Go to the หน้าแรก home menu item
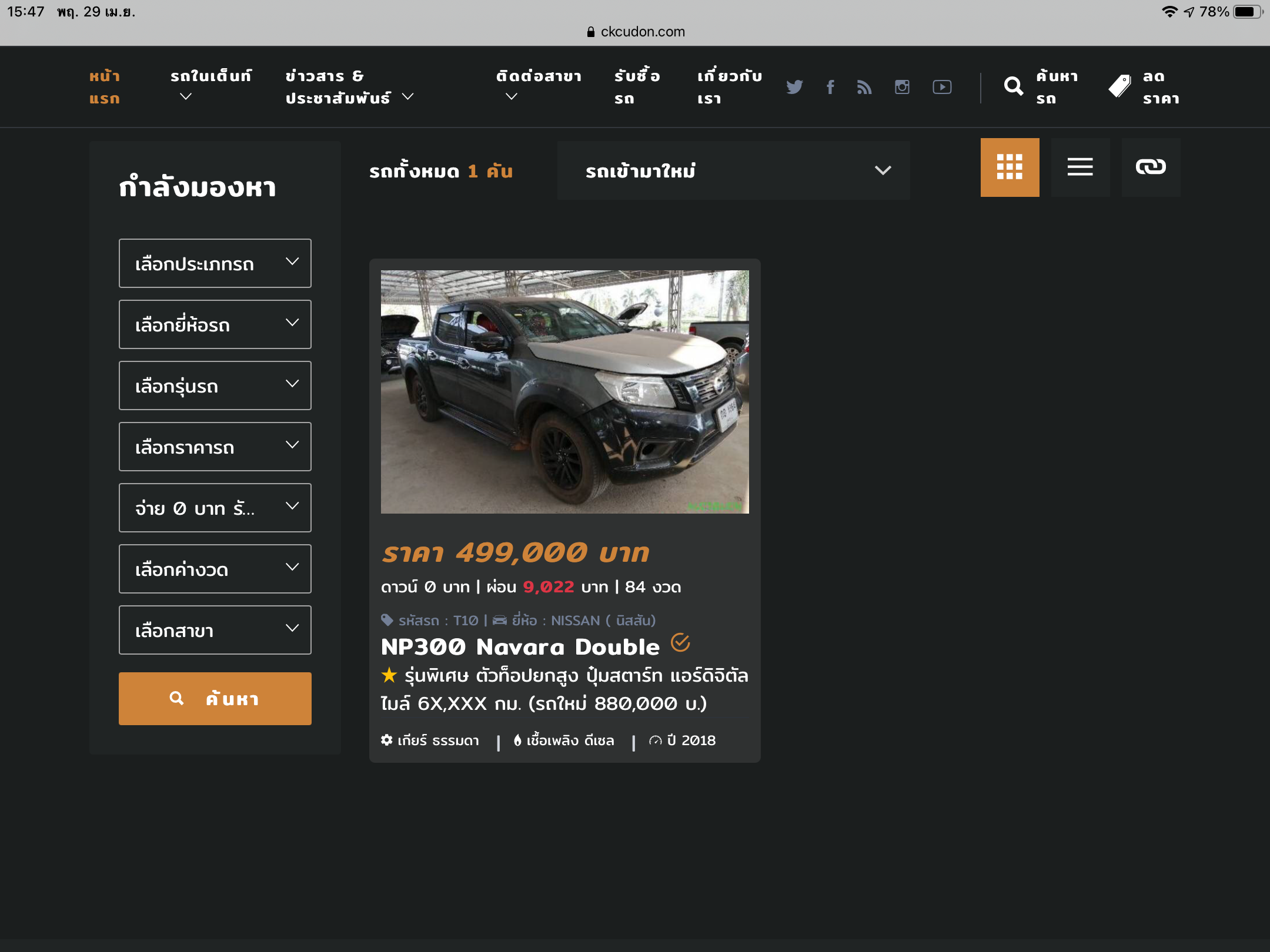 tap(105, 87)
